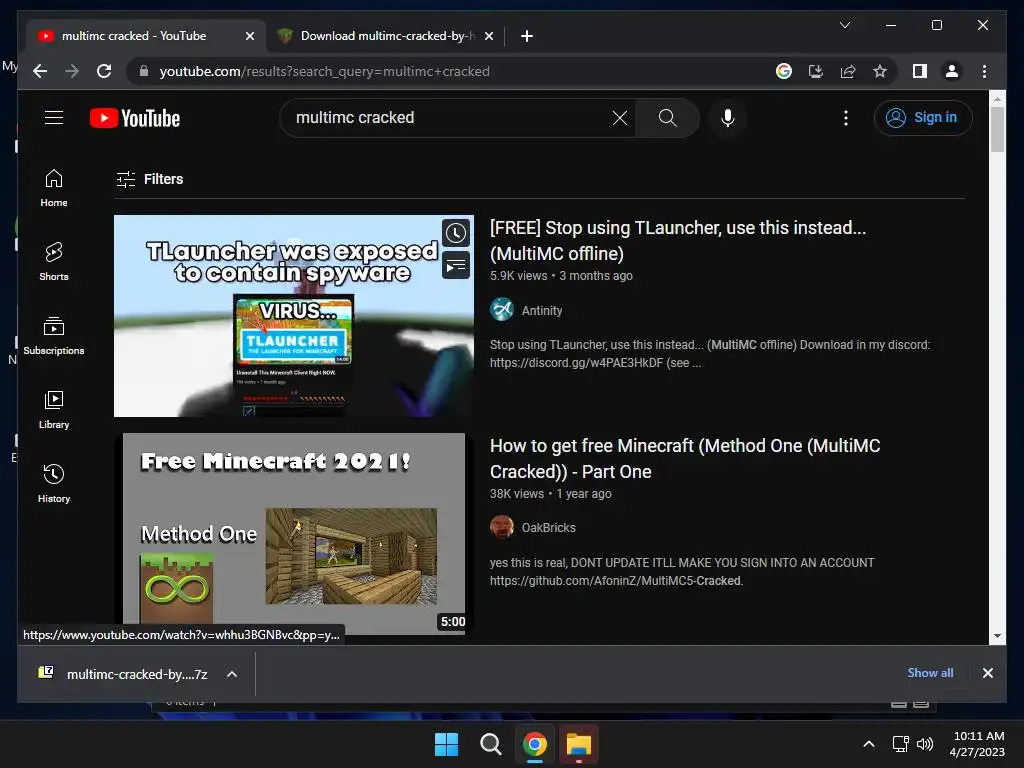This screenshot has height=768, width=1024.
Task: Open Windows taskbar search
Action: [x=490, y=744]
